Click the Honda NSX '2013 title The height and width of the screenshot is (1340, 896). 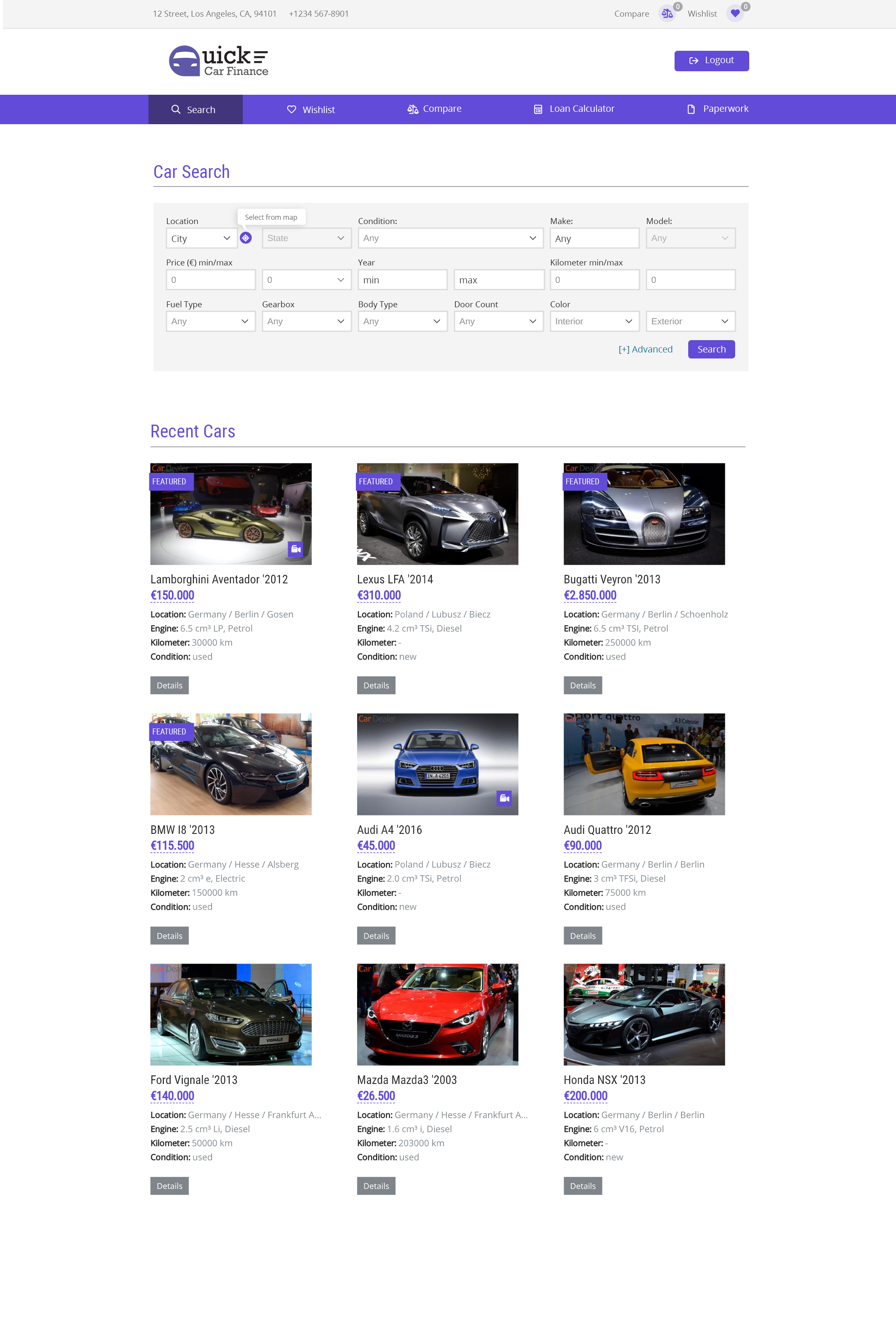(605, 1080)
